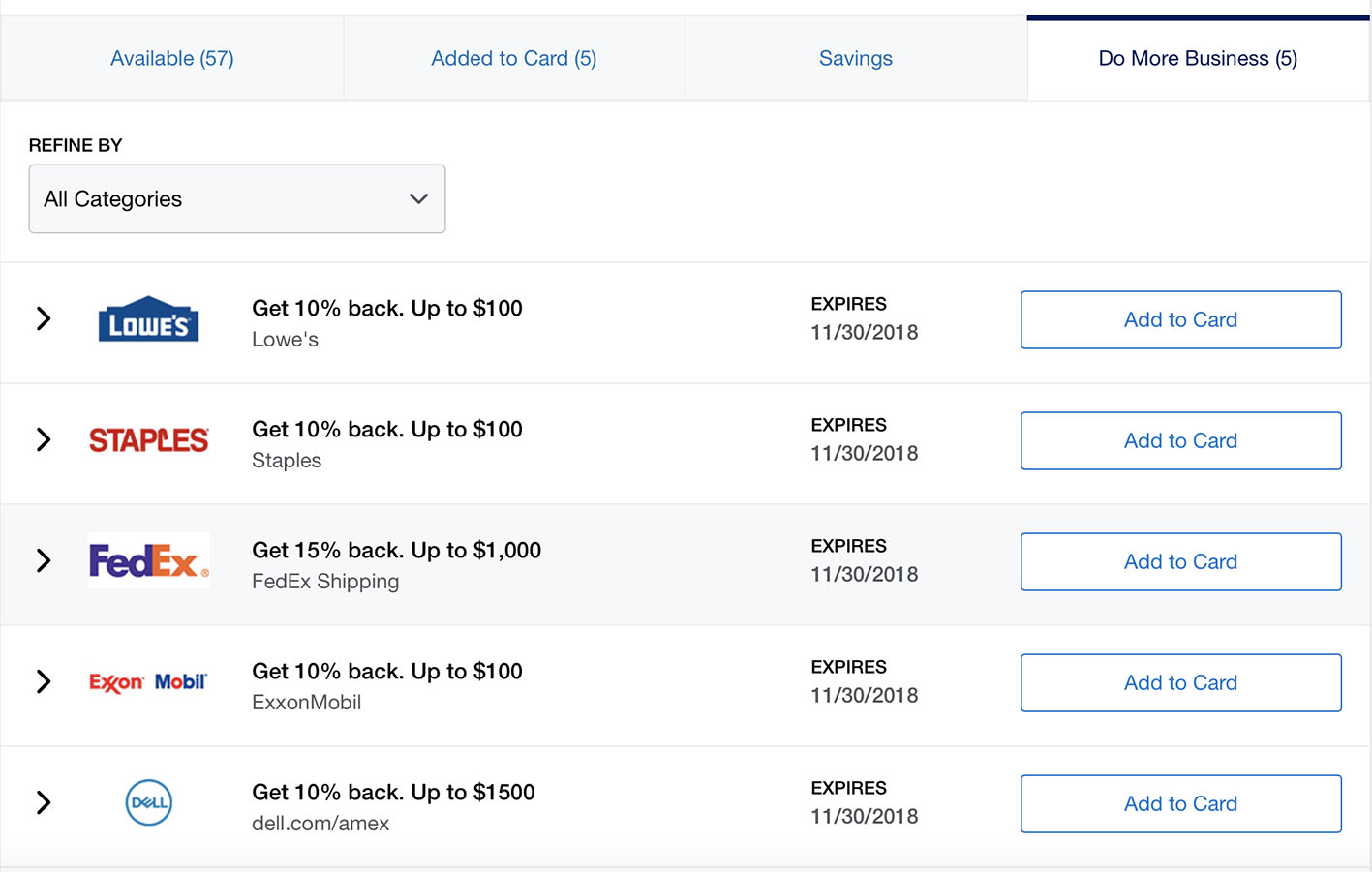
Task: Add the Dell offer to card
Action: [1181, 803]
